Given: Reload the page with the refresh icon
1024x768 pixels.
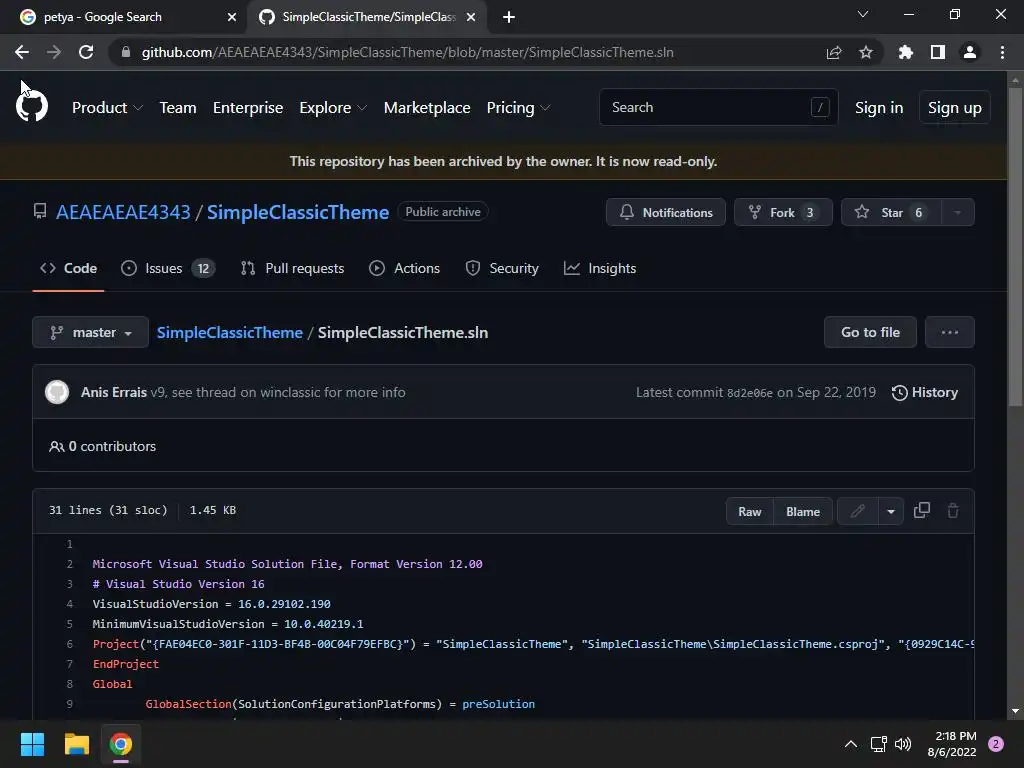Looking at the screenshot, I should tap(86, 52).
